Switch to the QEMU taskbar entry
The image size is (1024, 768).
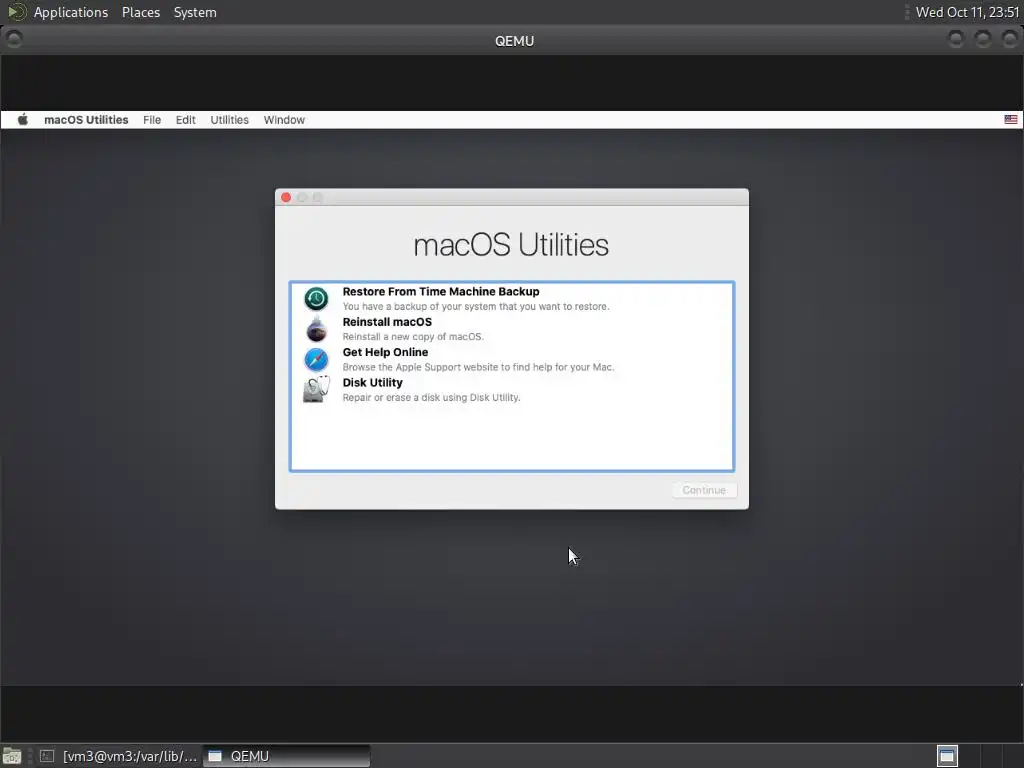(x=287, y=756)
